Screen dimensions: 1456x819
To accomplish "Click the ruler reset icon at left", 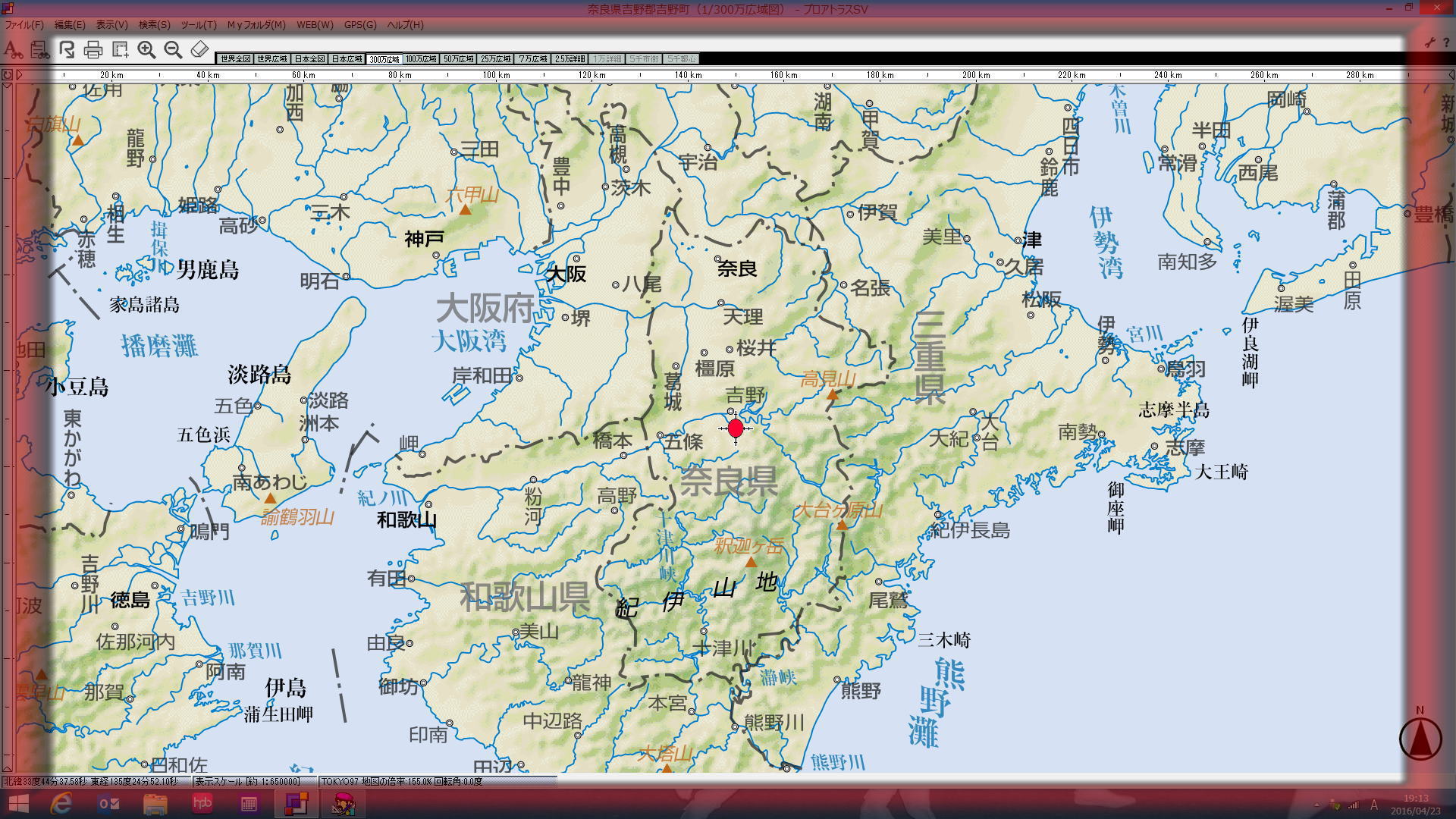I will (8, 74).
